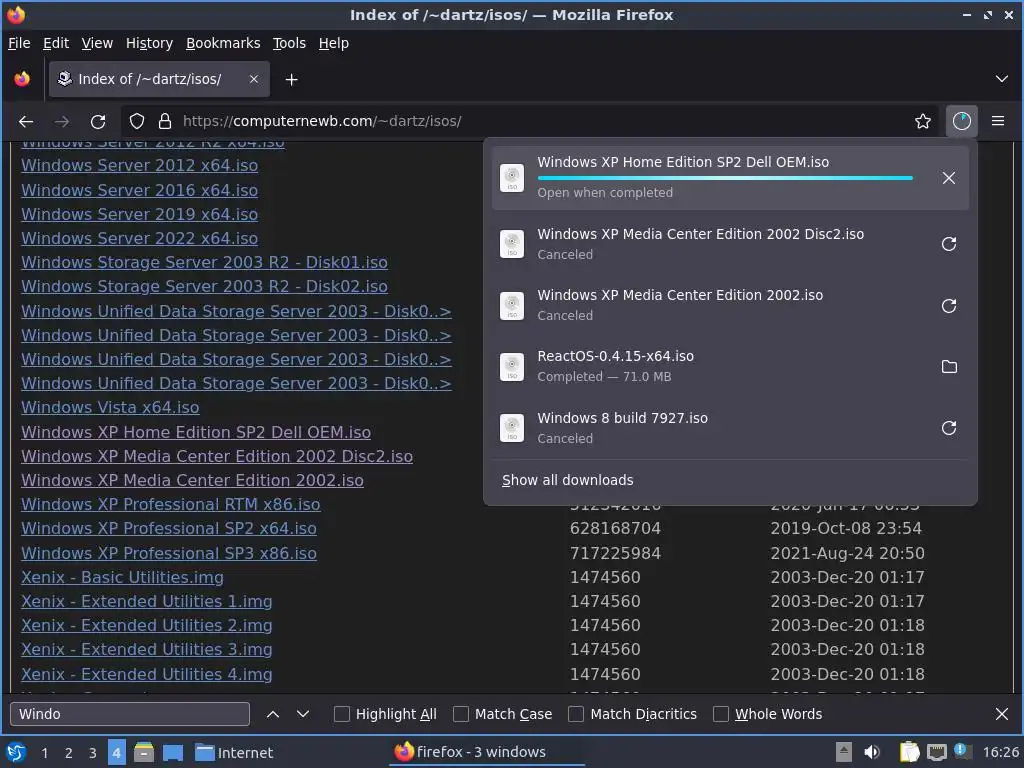Viewport: 1024px width, 768px height.
Task: Open the network tray icon
Action: tap(936, 752)
